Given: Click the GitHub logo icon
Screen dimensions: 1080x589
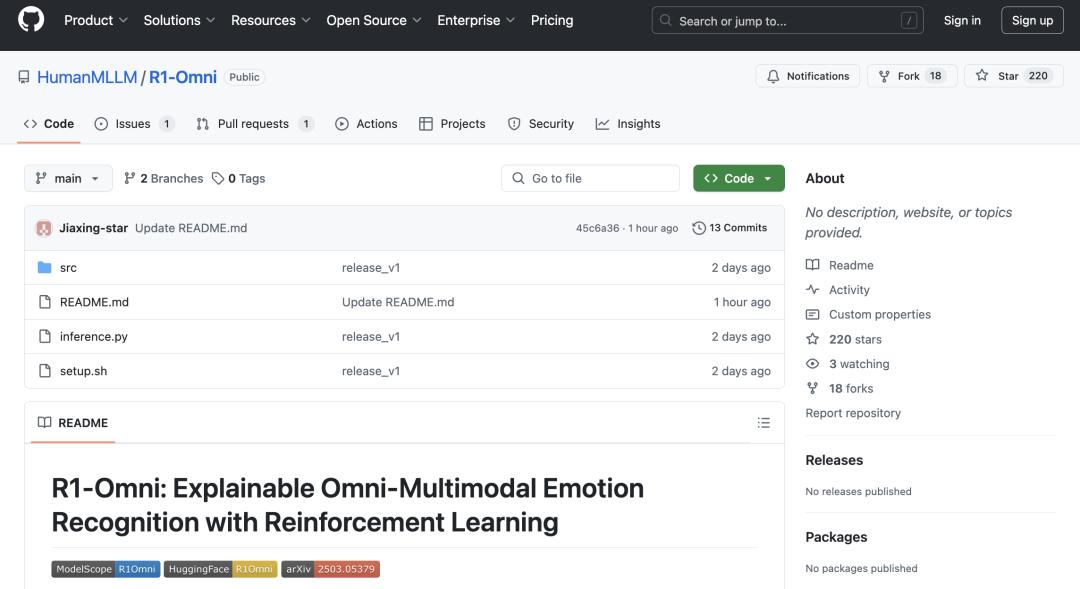Looking at the screenshot, I should (31, 20).
